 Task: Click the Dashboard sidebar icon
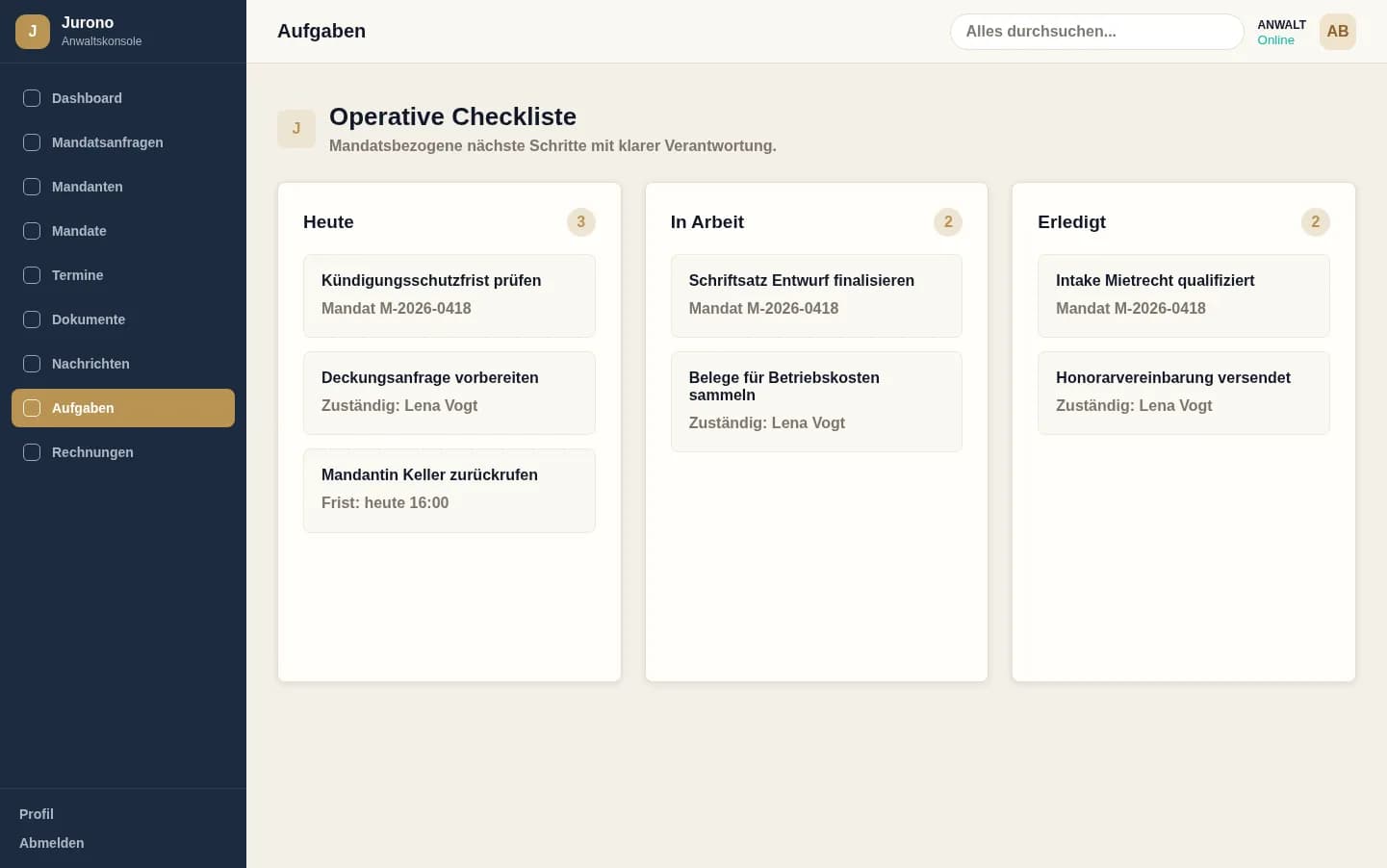[x=32, y=98]
